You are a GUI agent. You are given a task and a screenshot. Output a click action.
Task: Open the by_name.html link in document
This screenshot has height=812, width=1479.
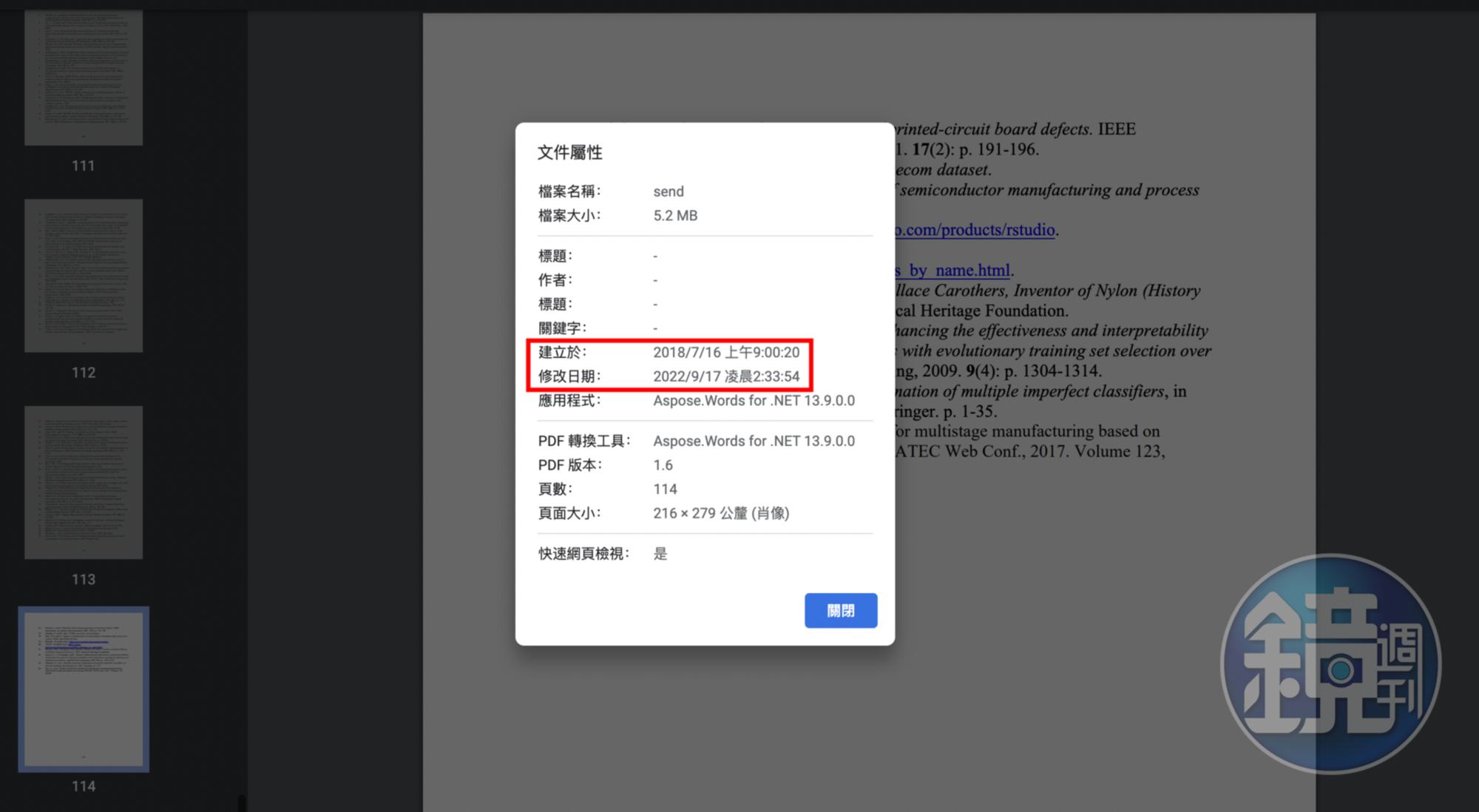tap(952, 271)
